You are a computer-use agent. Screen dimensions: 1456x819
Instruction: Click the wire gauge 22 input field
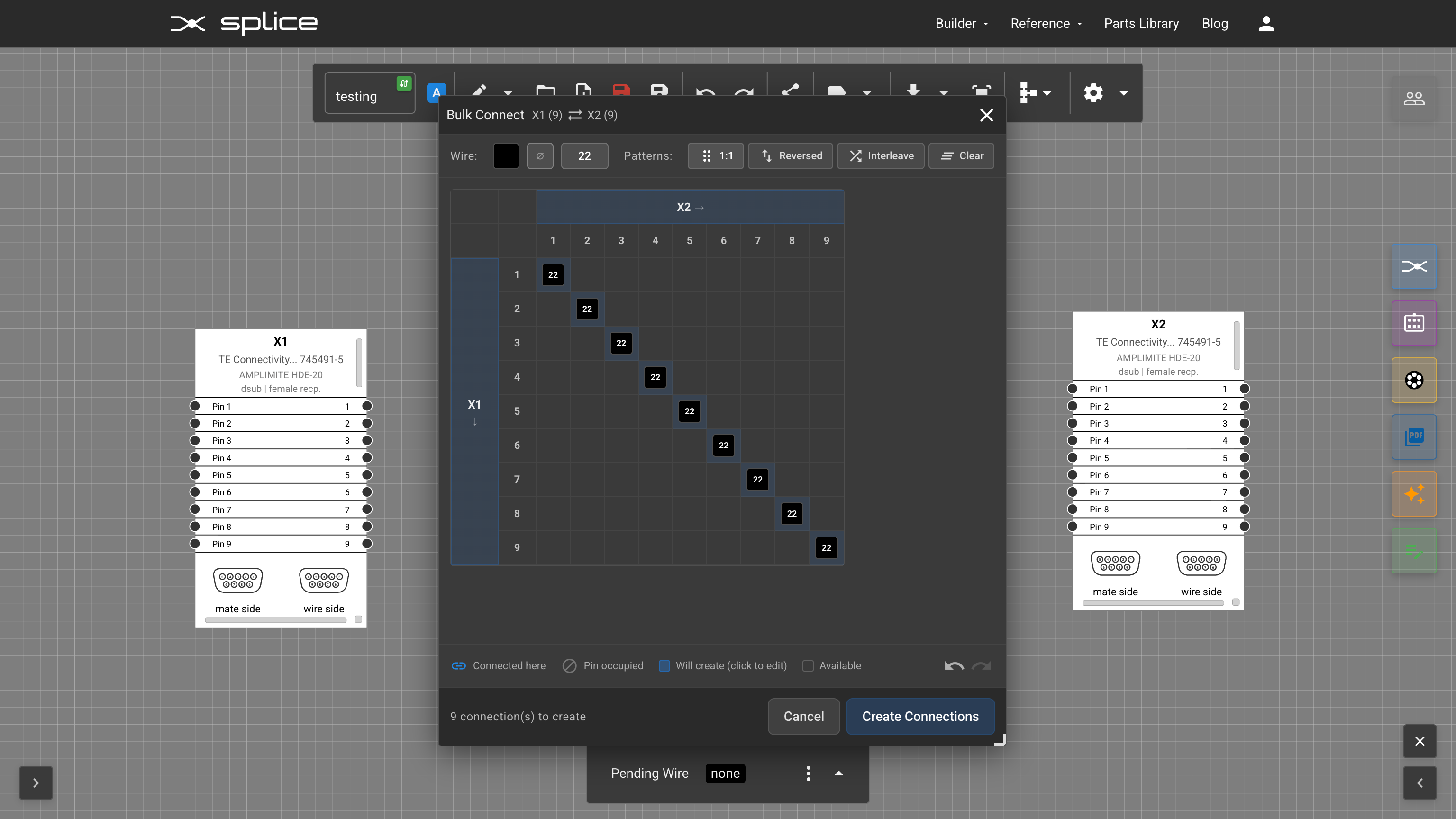click(584, 156)
